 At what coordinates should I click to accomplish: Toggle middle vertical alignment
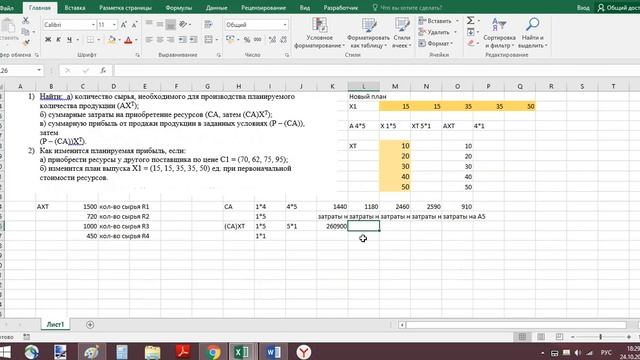(160, 24)
